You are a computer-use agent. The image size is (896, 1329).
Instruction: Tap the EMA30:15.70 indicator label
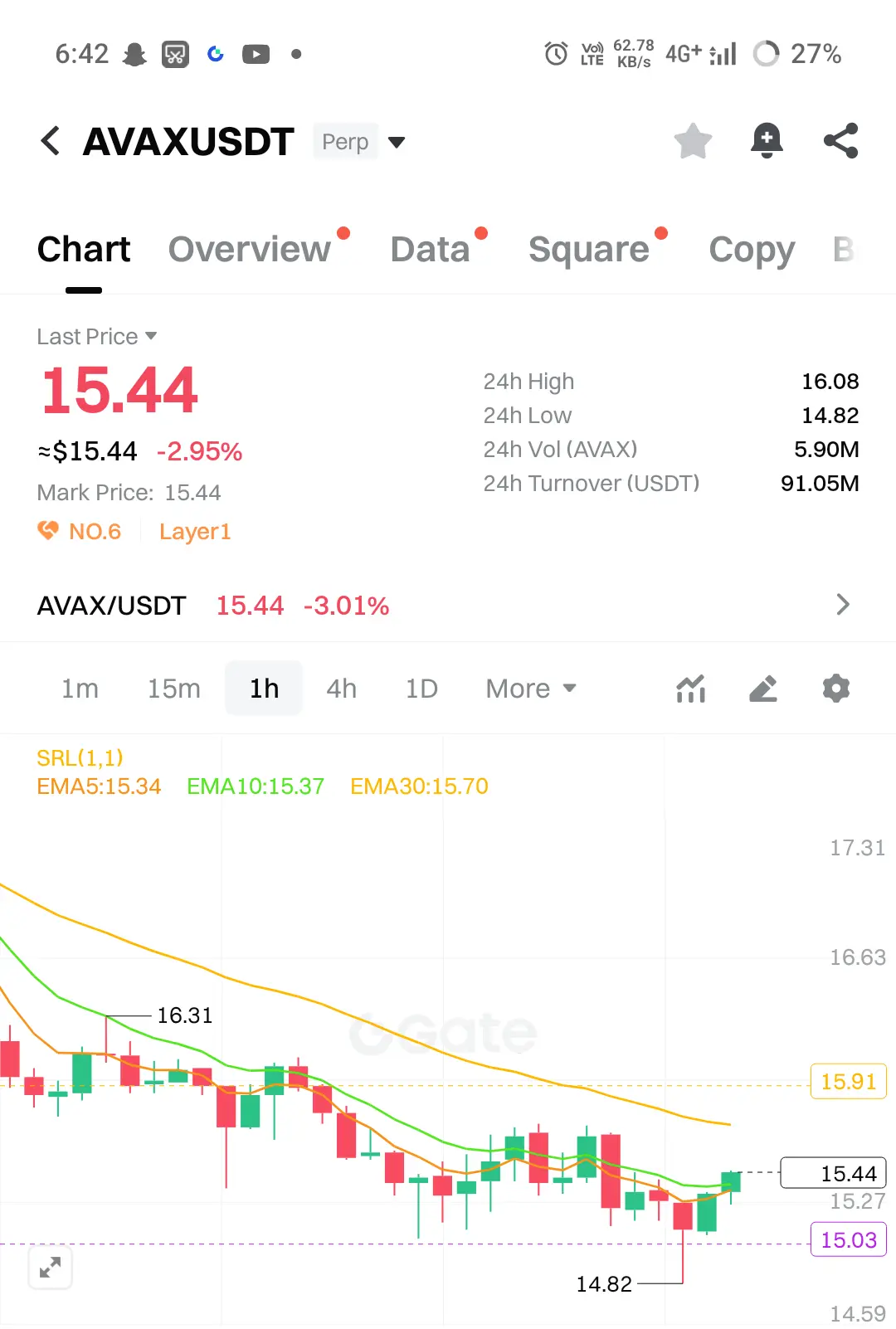point(419,786)
